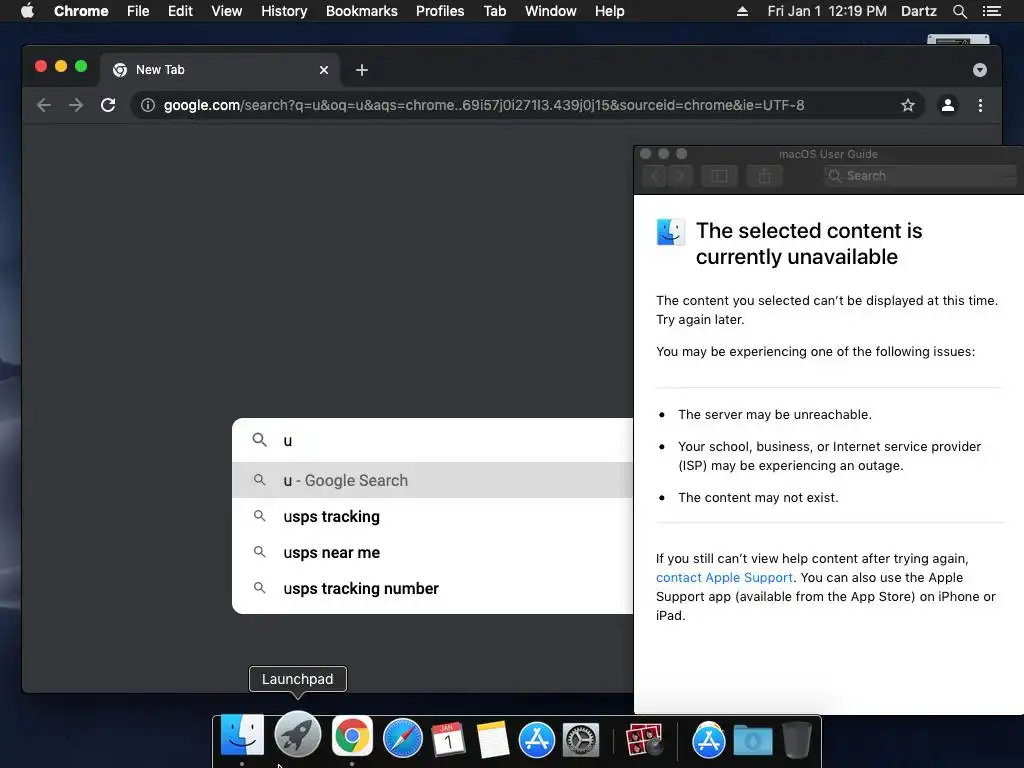The height and width of the screenshot is (768, 1024).
Task: Open Trash in the Dock
Action: (797, 739)
